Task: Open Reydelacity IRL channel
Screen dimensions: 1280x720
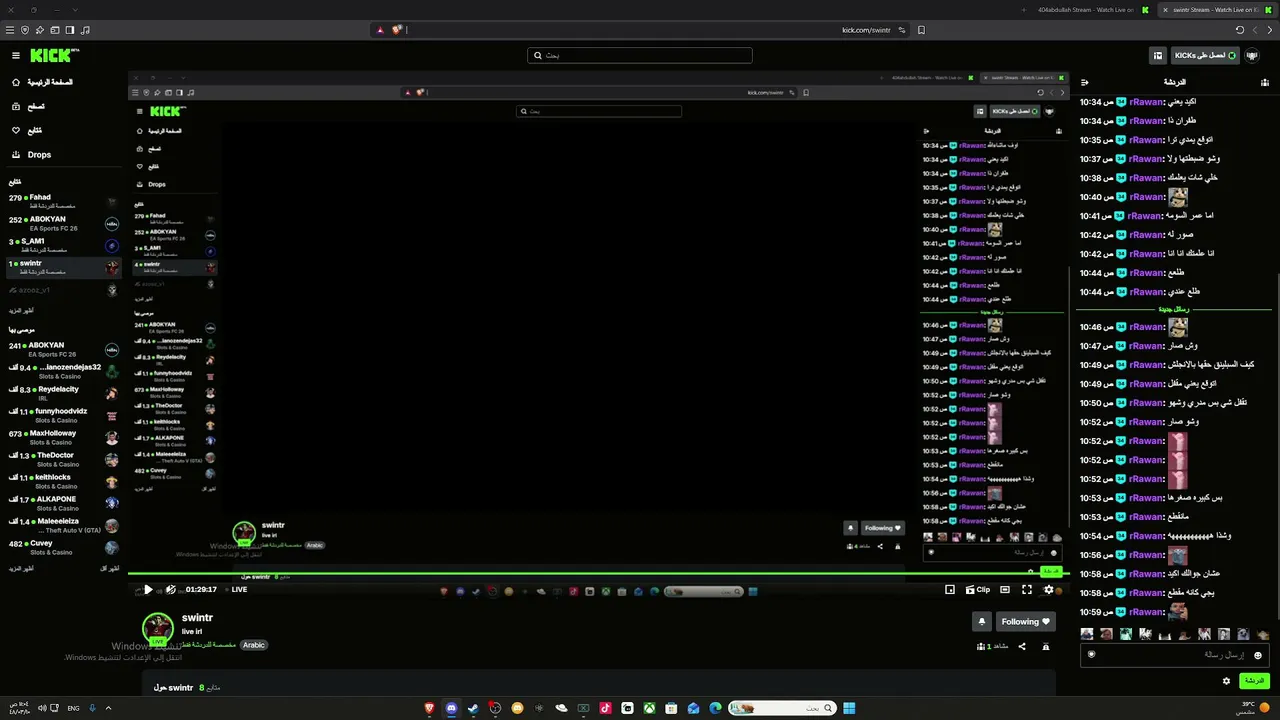Action: [x=63, y=394]
